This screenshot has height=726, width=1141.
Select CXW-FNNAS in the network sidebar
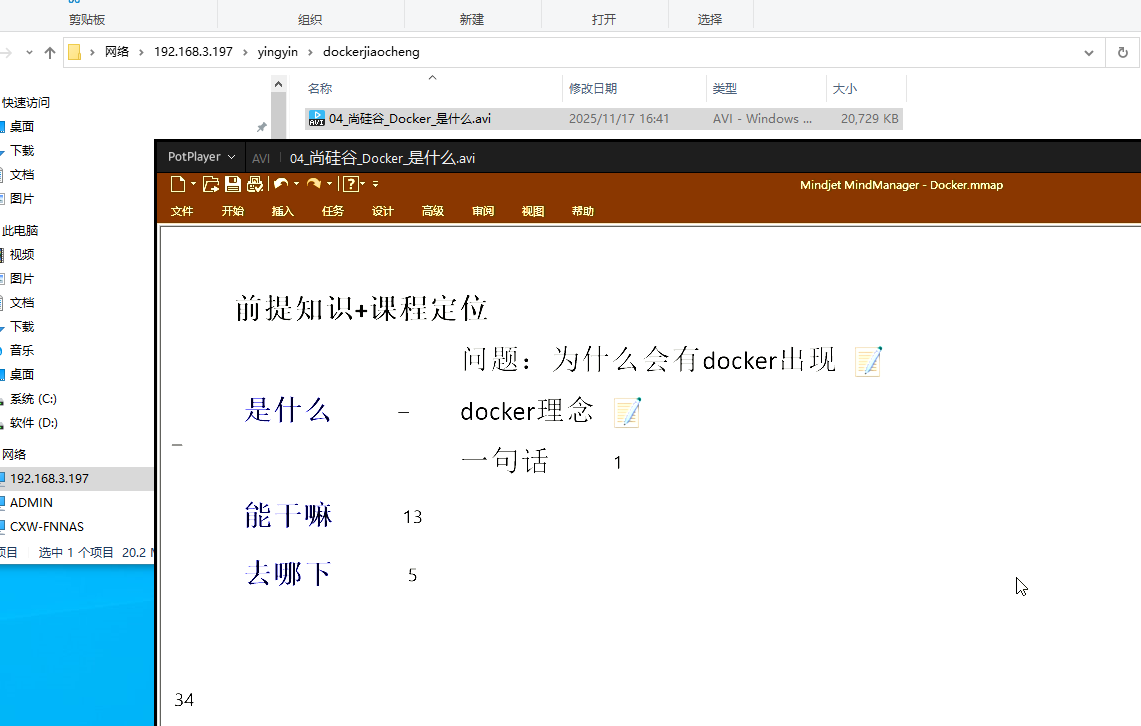(x=47, y=526)
